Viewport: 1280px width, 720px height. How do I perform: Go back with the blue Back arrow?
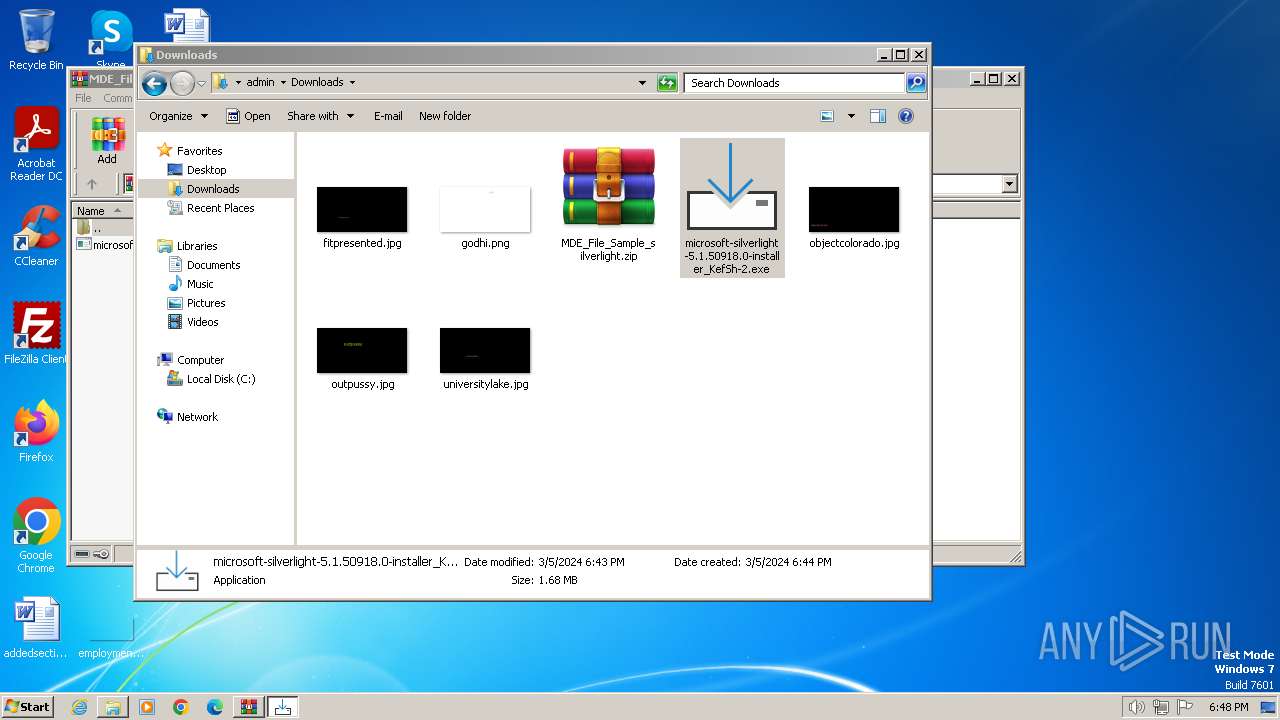[x=154, y=83]
